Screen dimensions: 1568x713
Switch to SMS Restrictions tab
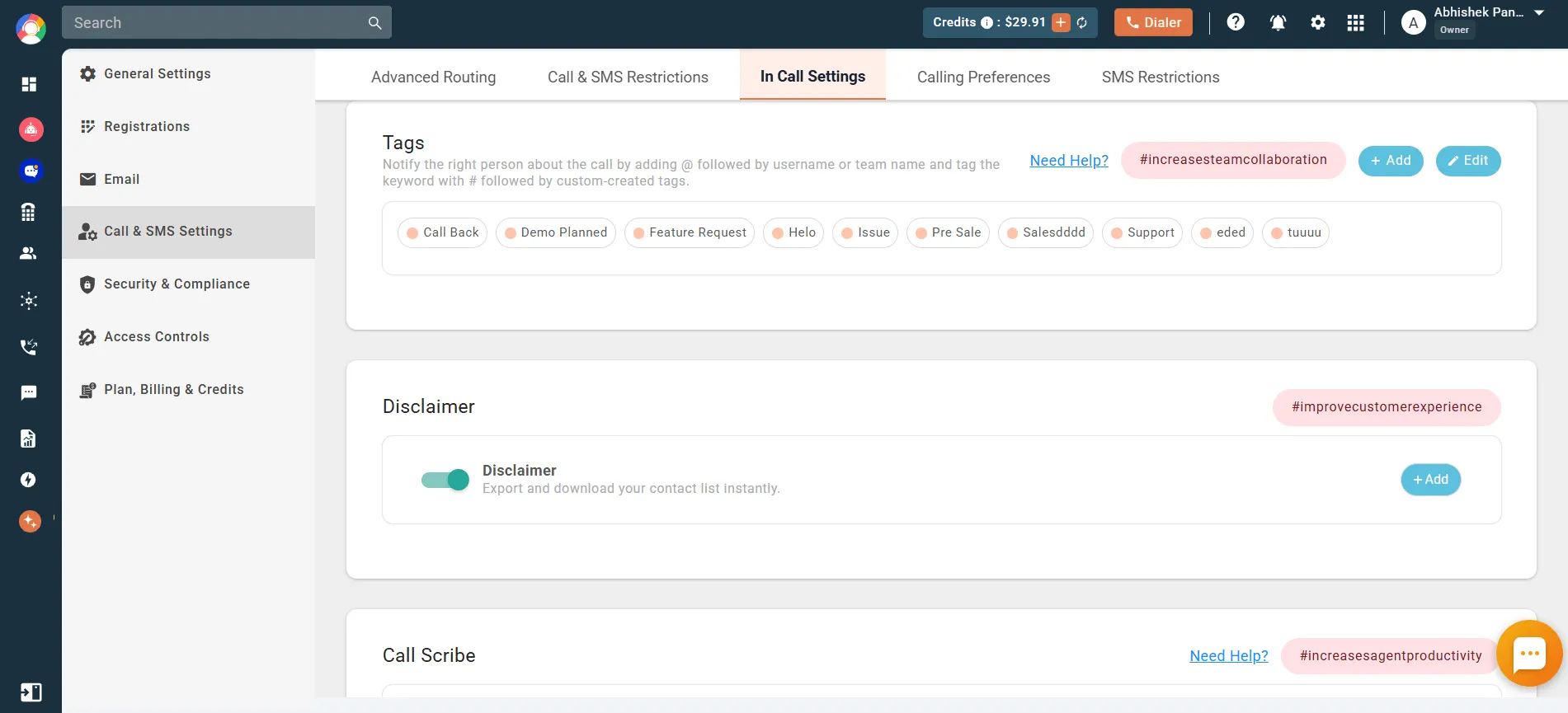tap(1161, 77)
